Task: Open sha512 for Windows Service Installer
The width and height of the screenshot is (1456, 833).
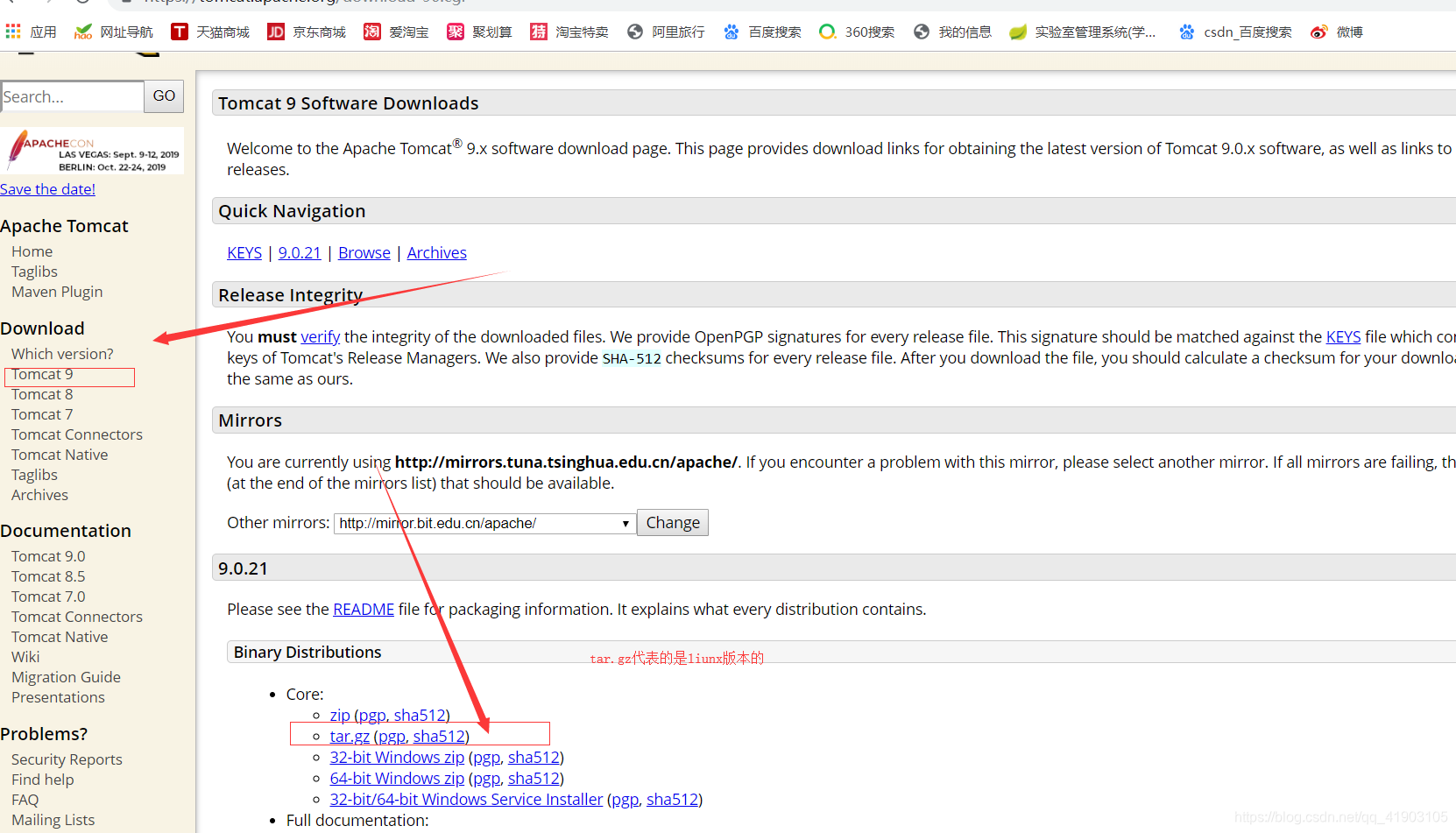Action: click(672, 800)
